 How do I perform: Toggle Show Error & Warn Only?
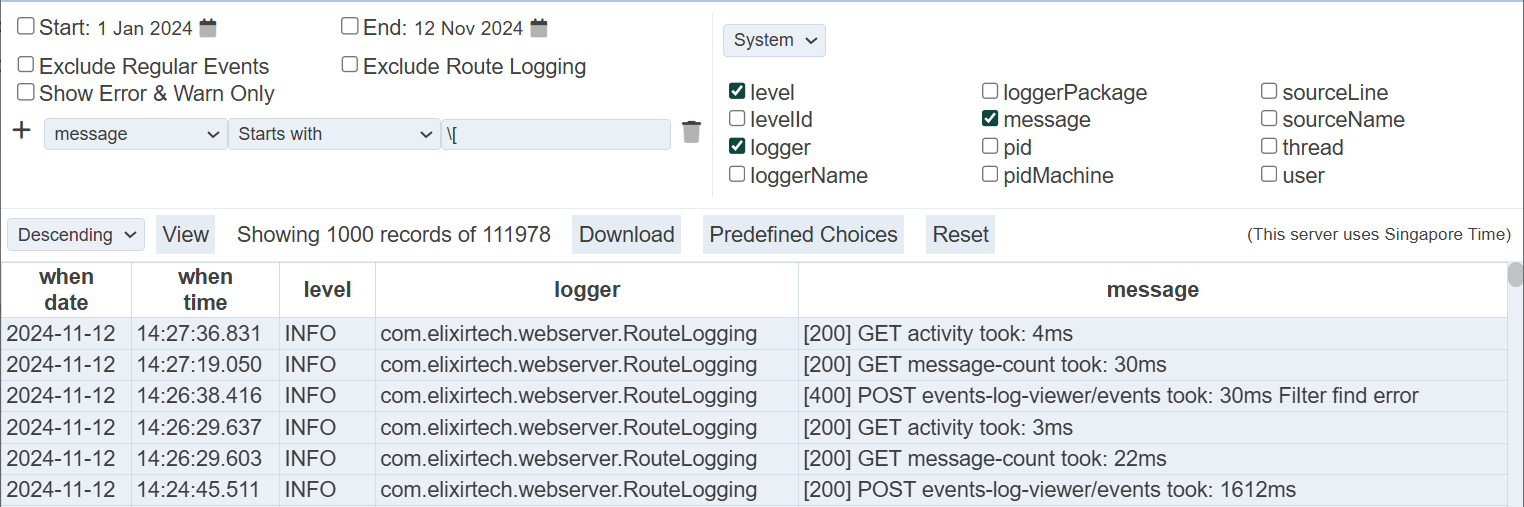(x=26, y=92)
